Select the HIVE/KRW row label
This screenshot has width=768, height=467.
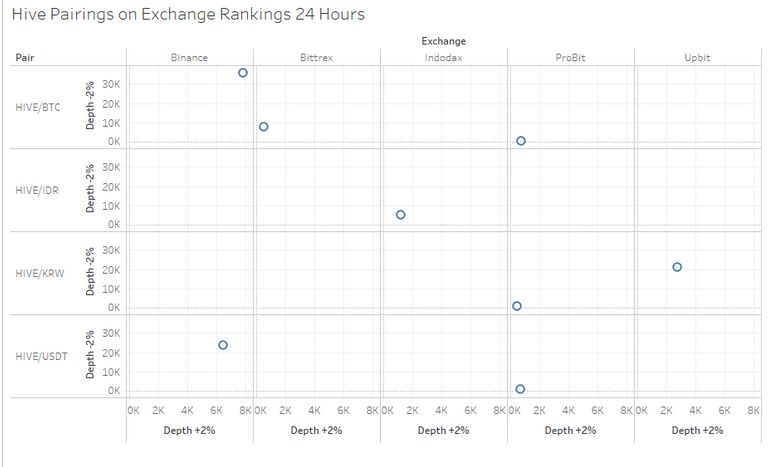tap(40, 273)
